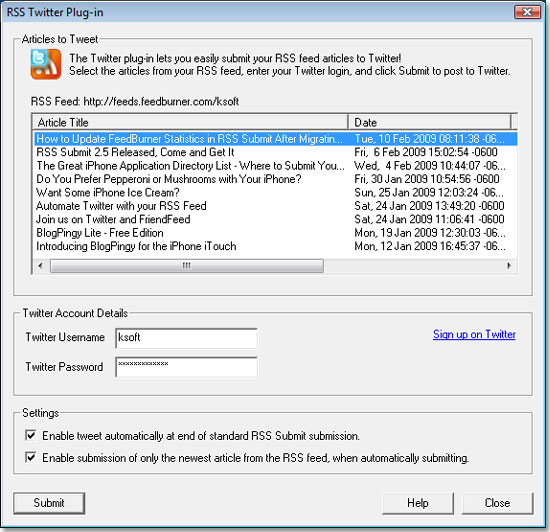Click the right scroll arrow of article list

pos(509,265)
